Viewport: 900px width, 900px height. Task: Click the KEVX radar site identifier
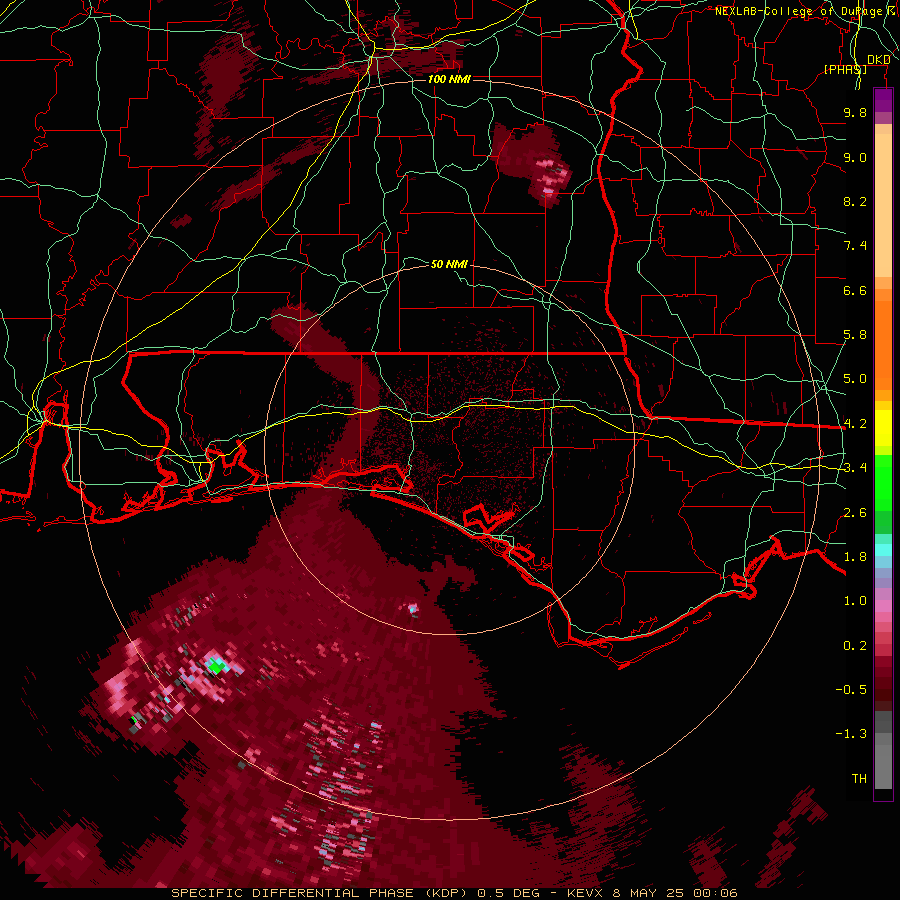(585, 893)
